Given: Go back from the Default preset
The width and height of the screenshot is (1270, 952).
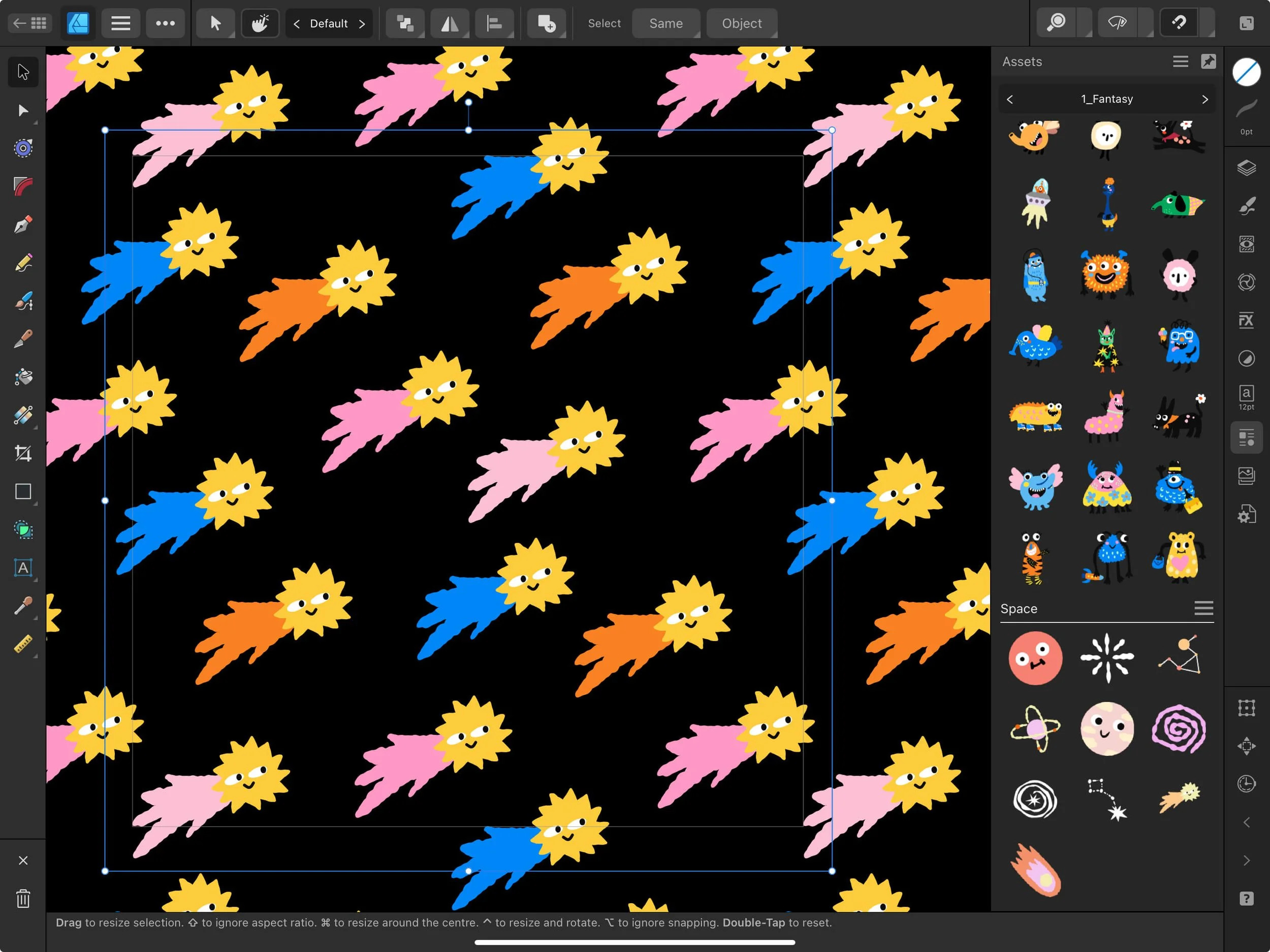Looking at the screenshot, I should [x=296, y=23].
